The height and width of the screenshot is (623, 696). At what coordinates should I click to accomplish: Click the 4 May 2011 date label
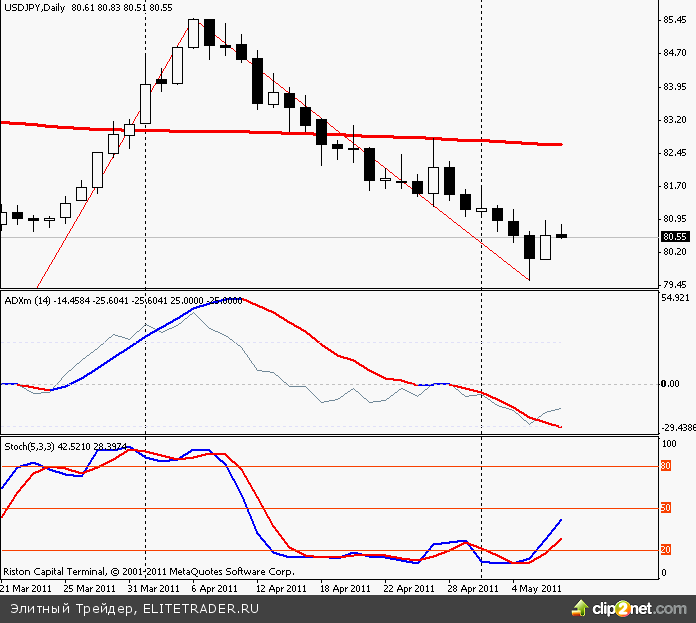[x=536, y=588]
